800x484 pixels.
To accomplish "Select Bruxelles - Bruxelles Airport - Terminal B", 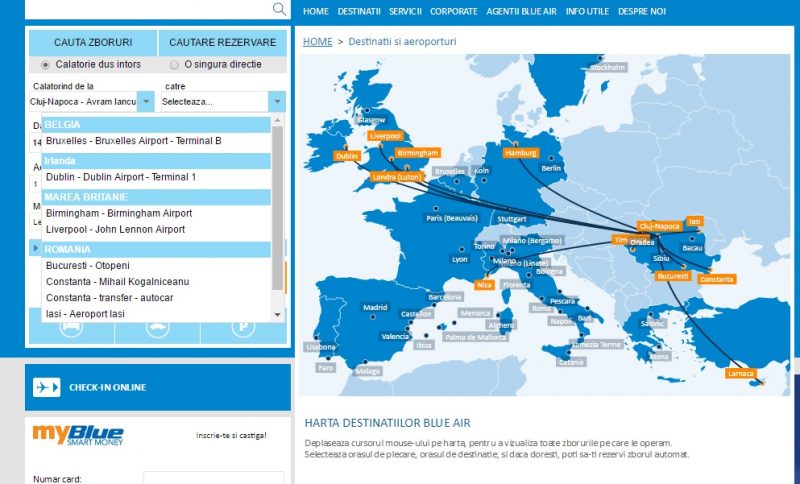I will [x=156, y=141].
